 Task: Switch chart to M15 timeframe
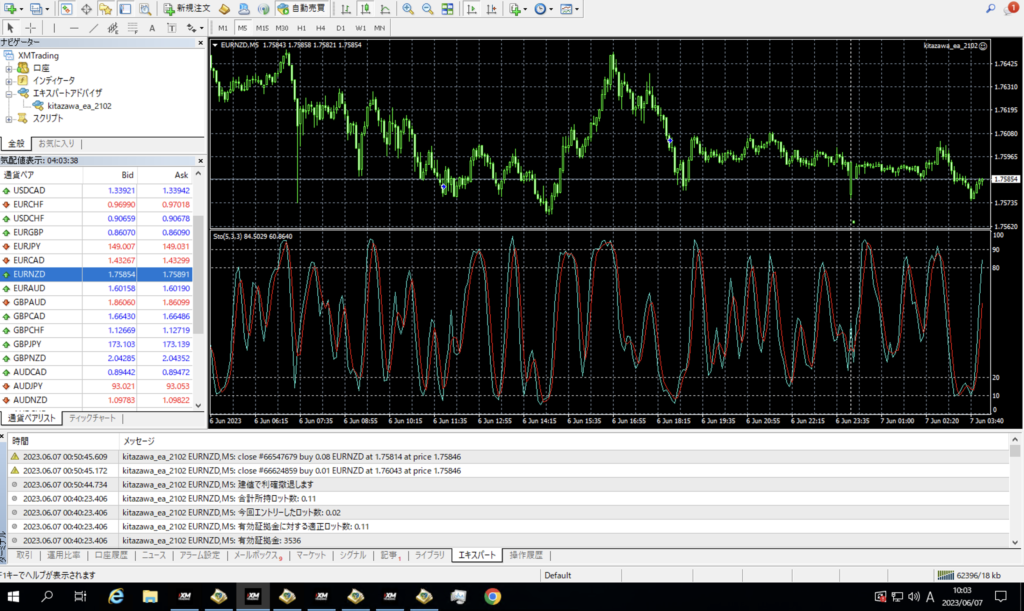pos(261,28)
